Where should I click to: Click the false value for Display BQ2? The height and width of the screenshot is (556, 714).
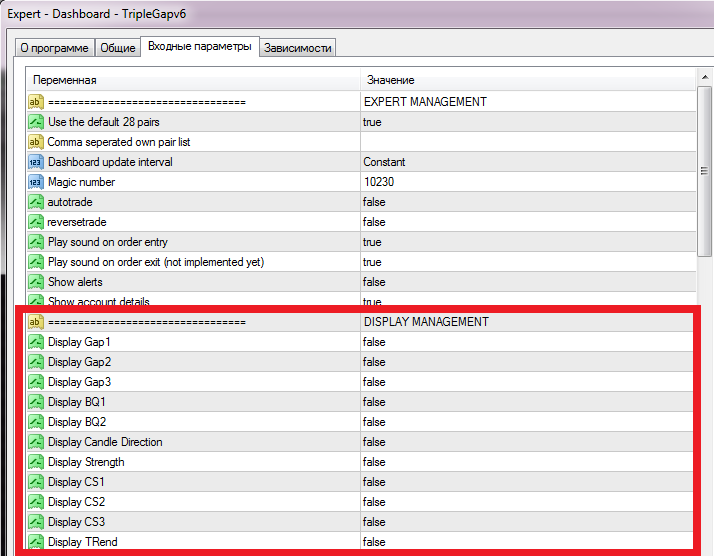pyautogui.click(x=526, y=422)
